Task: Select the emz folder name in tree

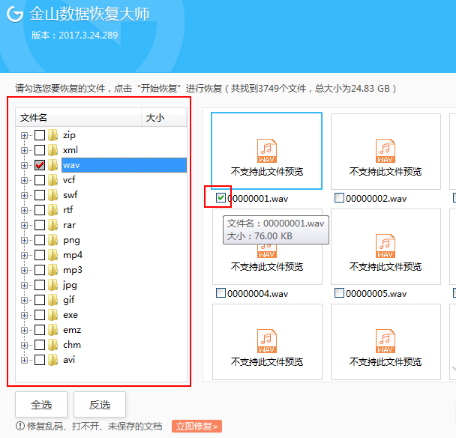Action: [x=72, y=330]
